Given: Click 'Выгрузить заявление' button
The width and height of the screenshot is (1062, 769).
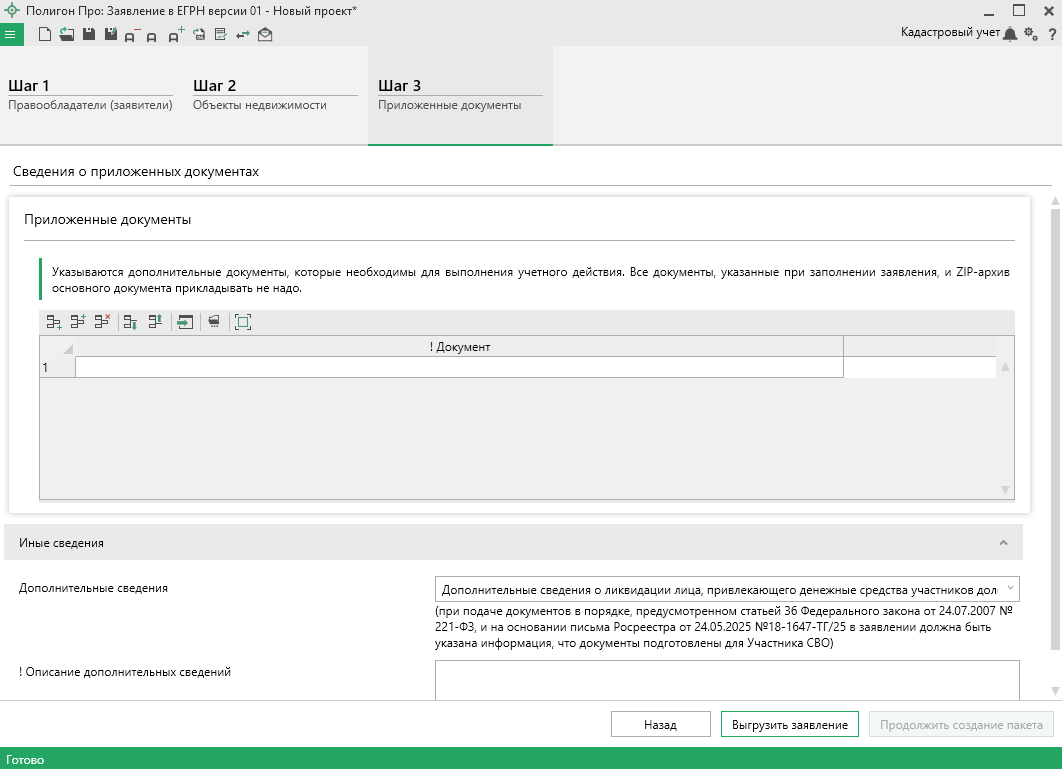Looking at the screenshot, I should pyautogui.click(x=789, y=725).
